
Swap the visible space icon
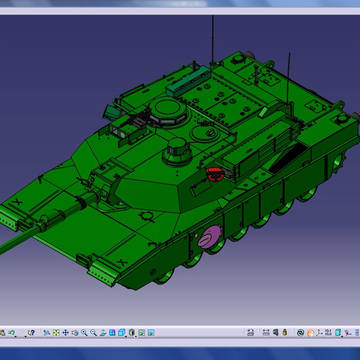coord(151,332)
